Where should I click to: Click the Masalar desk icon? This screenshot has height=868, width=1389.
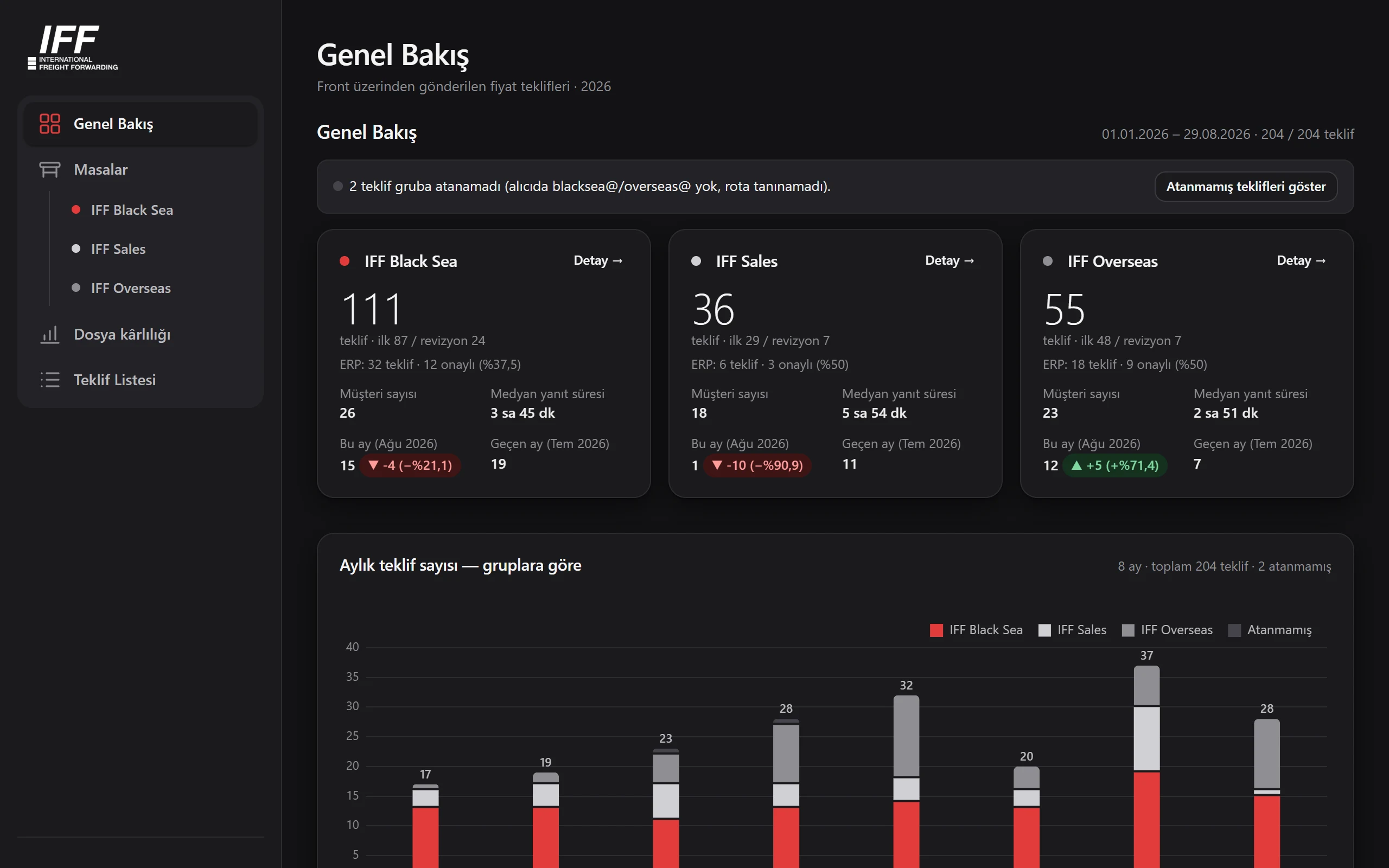click(50, 169)
